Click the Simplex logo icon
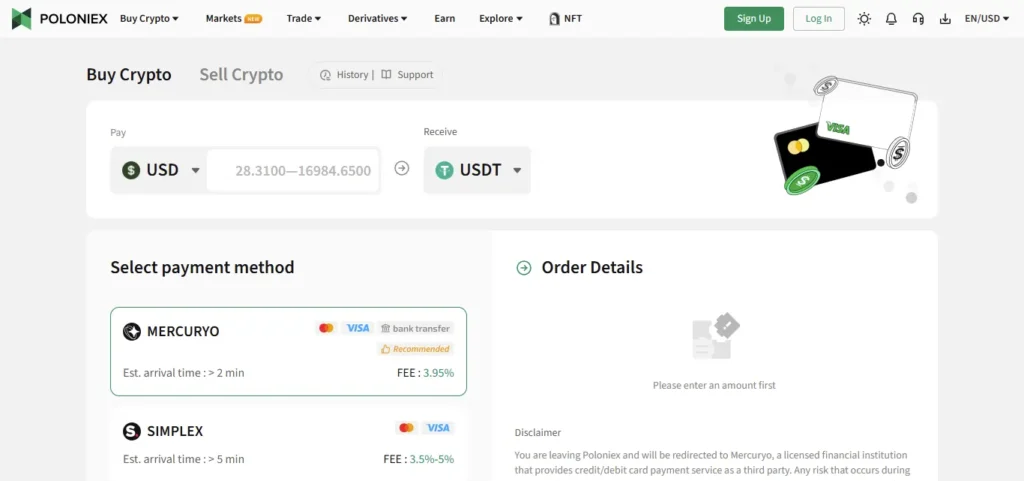The width and height of the screenshot is (1024, 481). 132,431
